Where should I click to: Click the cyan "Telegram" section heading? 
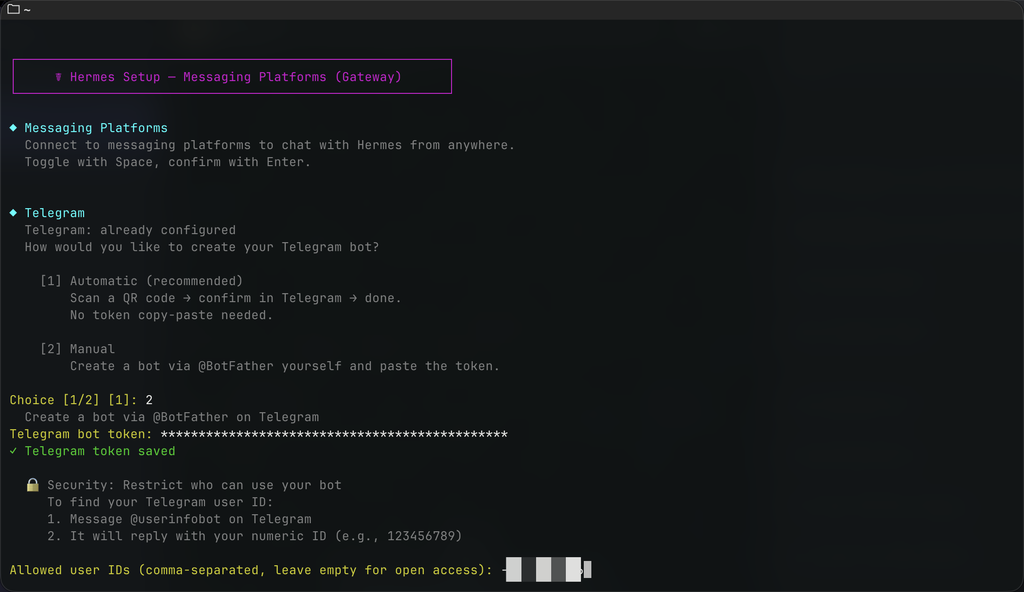(x=55, y=213)
